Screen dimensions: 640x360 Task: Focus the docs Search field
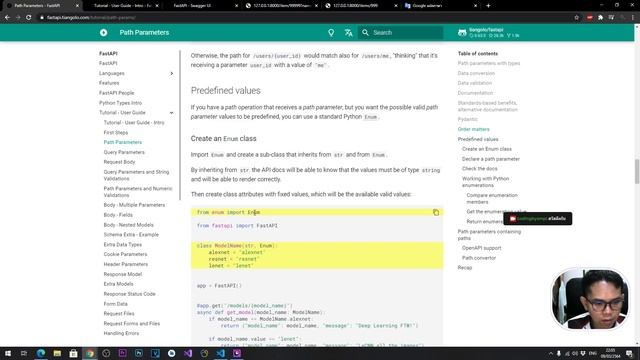coord(400,33)
